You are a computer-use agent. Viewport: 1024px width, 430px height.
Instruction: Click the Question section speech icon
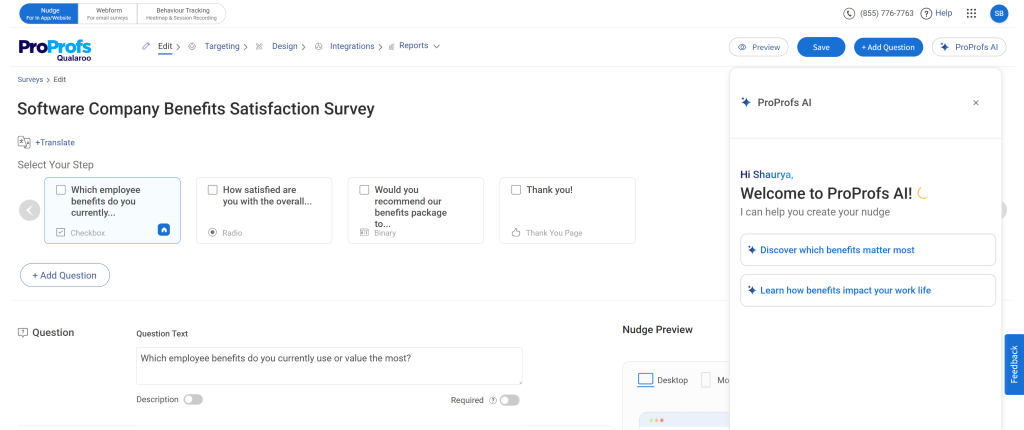click(x=23, y=333)
